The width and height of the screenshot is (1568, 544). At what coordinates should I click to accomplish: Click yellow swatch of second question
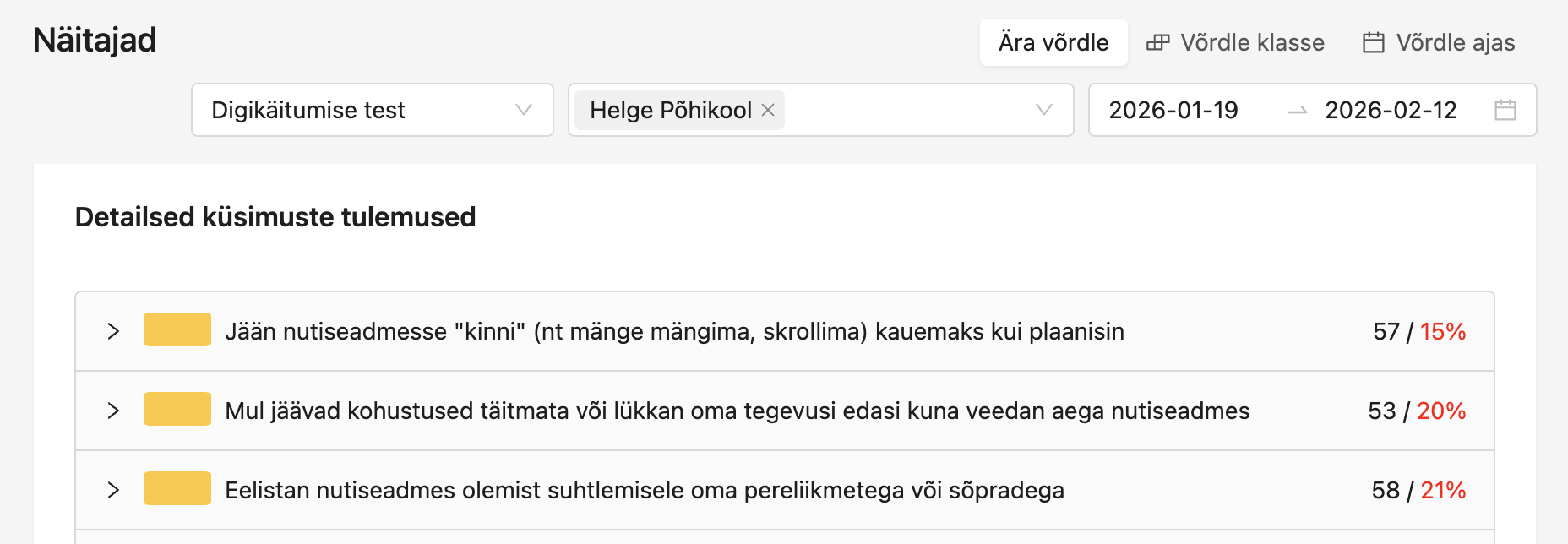click(177, 410)
